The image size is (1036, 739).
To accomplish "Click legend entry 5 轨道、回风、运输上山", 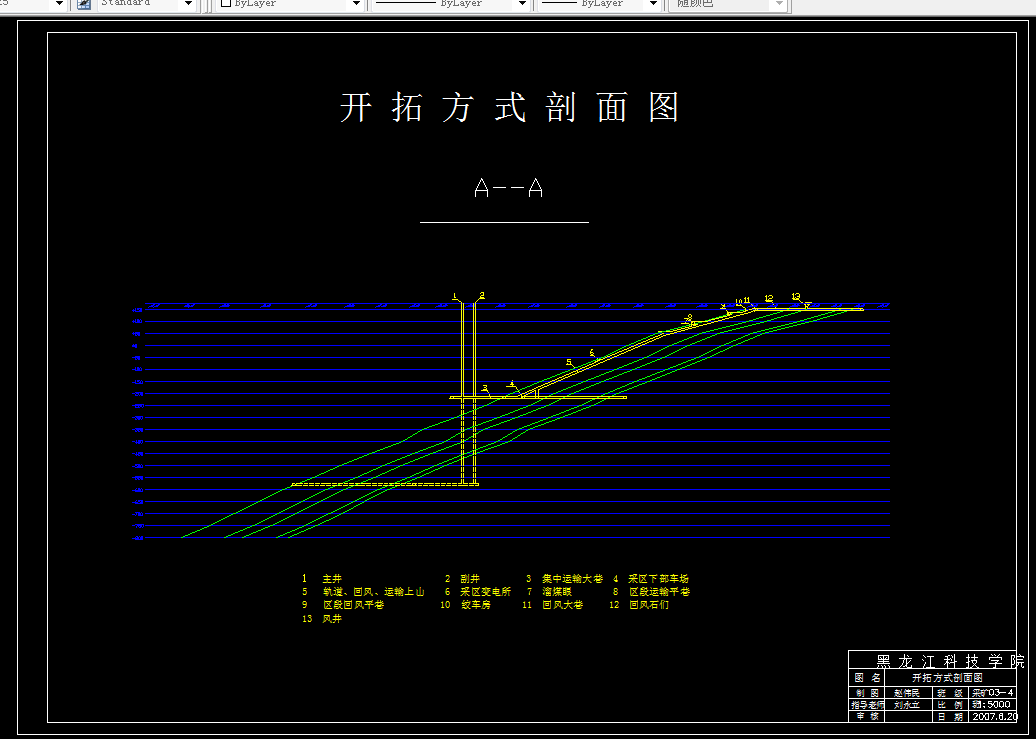I will 363,592.
